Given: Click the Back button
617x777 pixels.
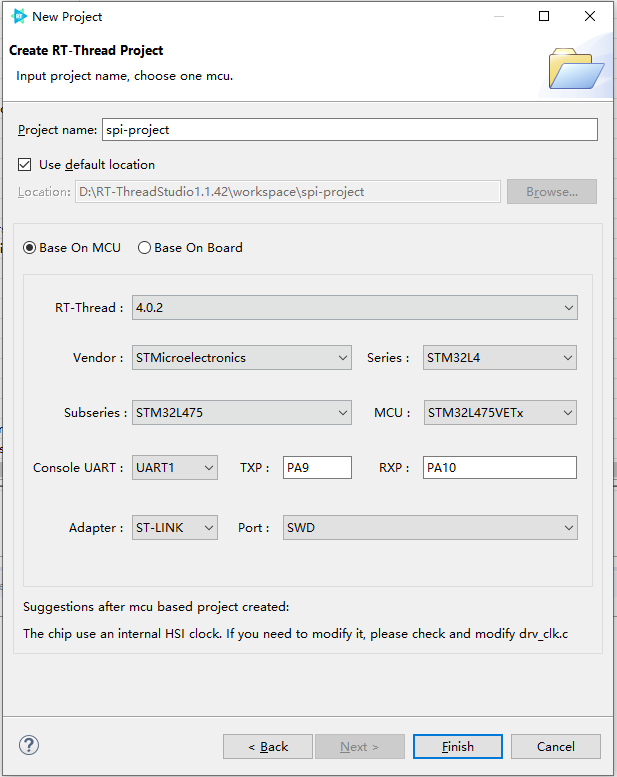Looking at the screenshot, I should tap(268, 747).
